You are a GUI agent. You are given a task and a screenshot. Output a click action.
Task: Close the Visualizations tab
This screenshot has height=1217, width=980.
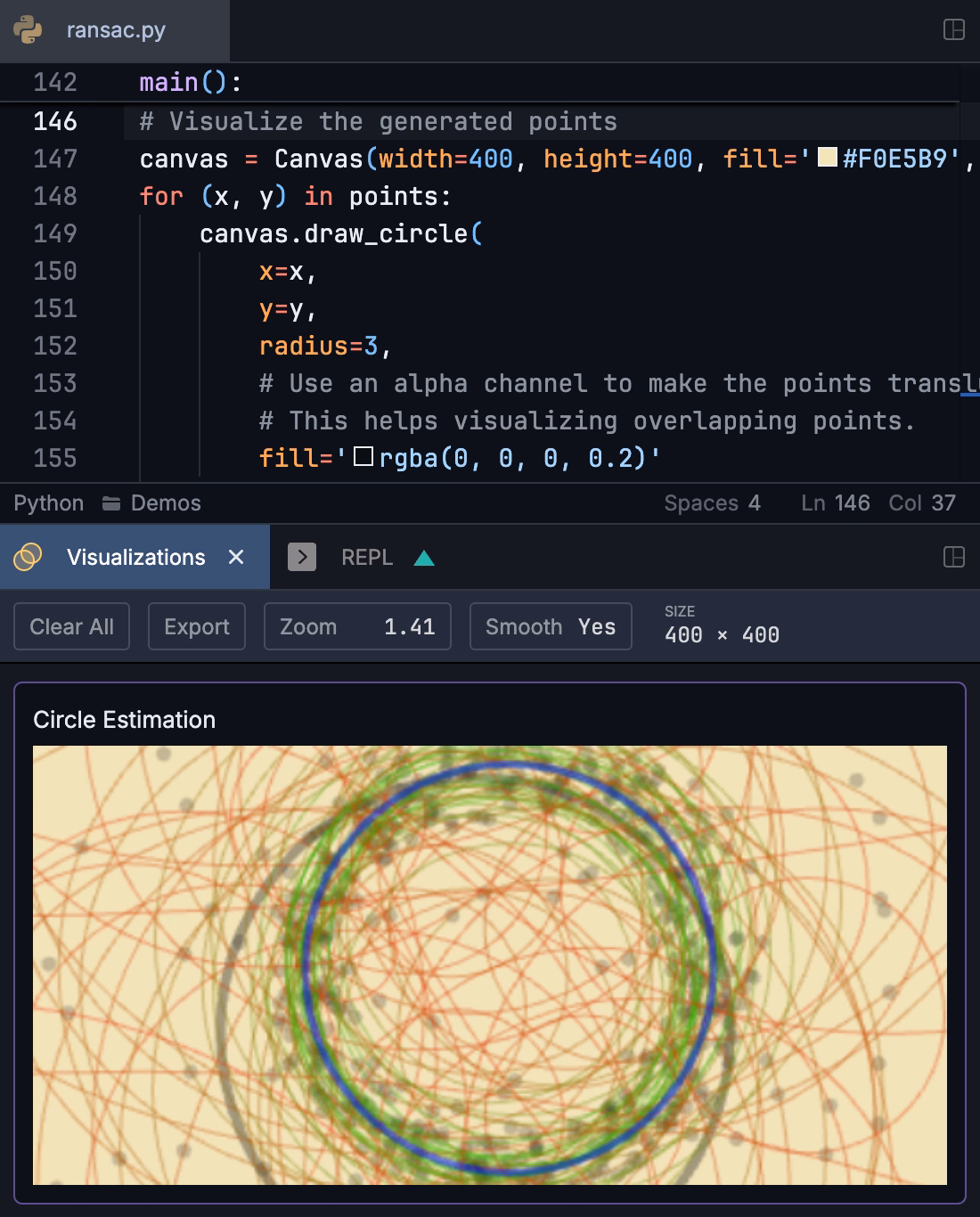coord(236,557)
